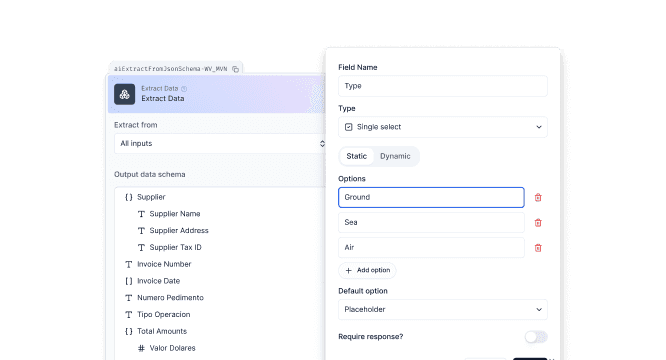Click object icon beside Total Amounts

(x=129, y=331)
